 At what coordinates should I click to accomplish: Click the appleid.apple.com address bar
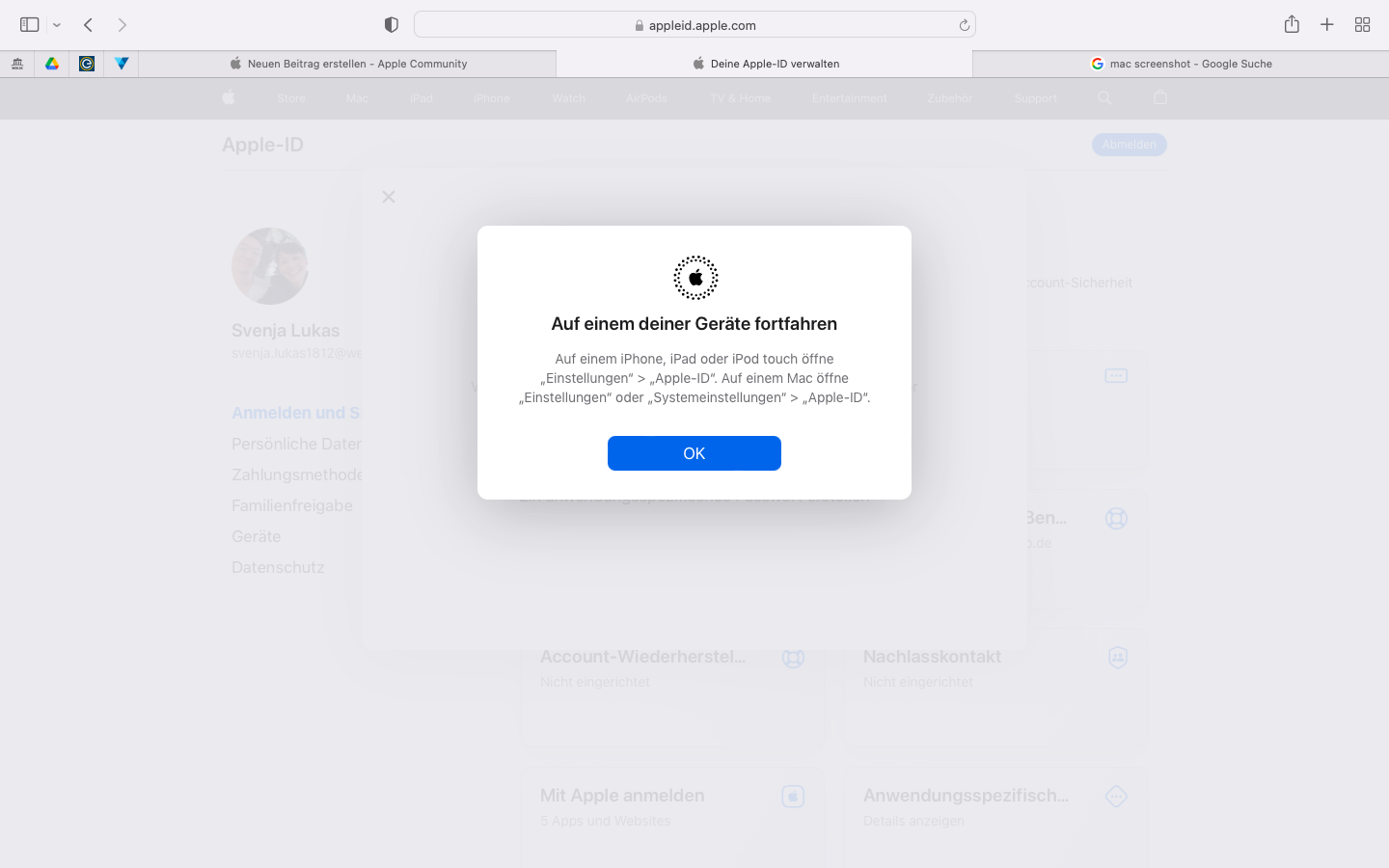(694, 25)
